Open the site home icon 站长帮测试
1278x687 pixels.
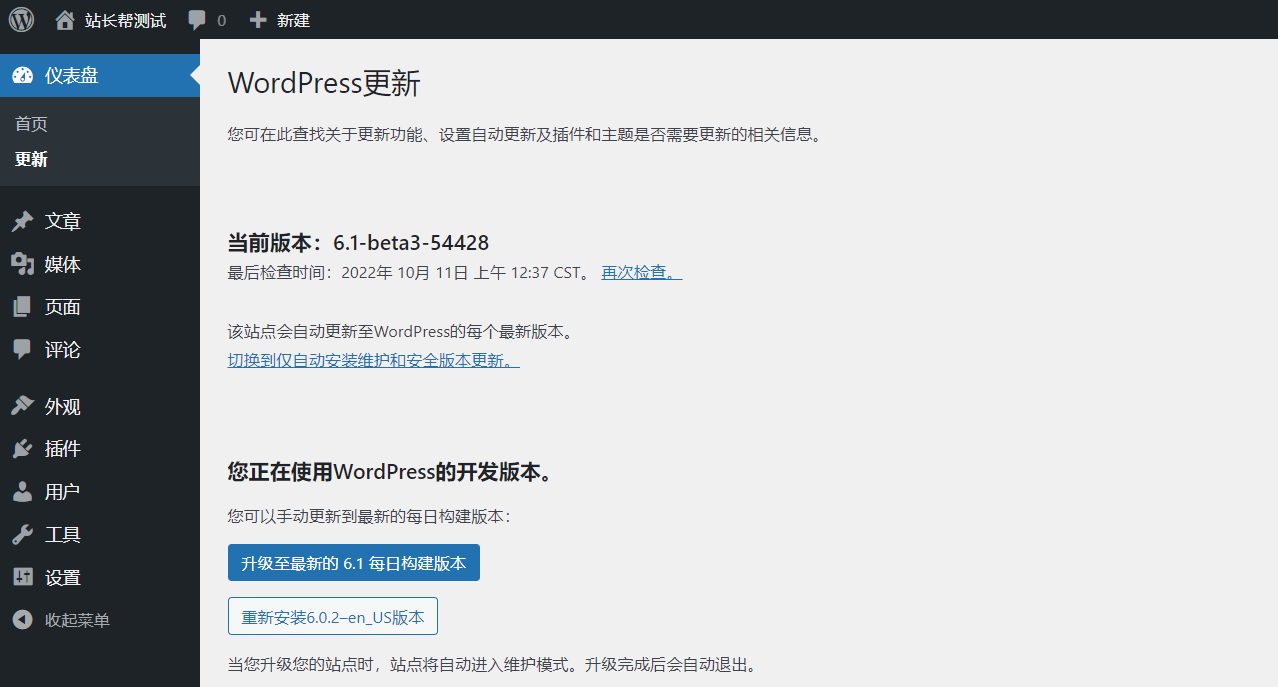65,20
